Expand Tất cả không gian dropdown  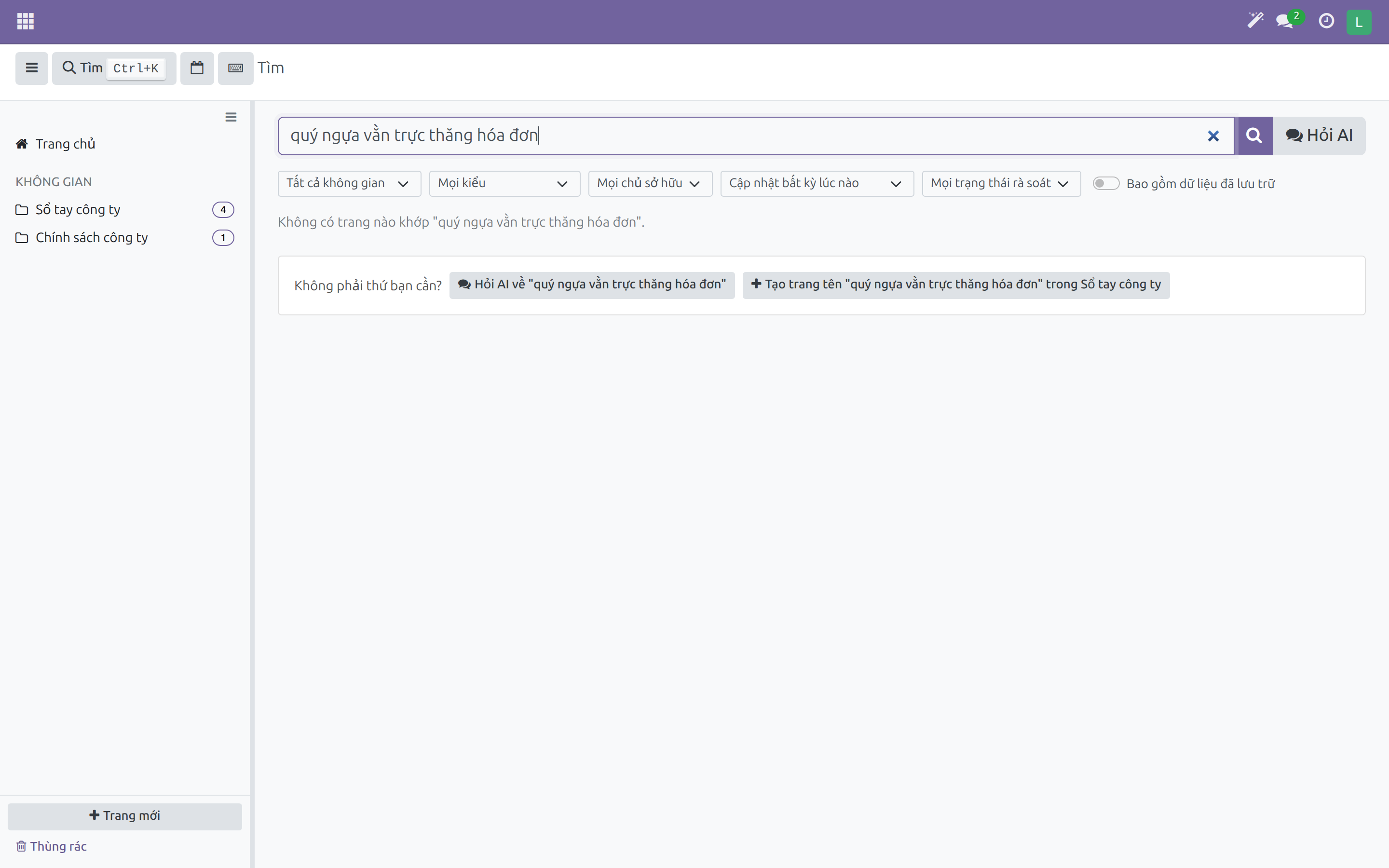[x=349, y=184]
